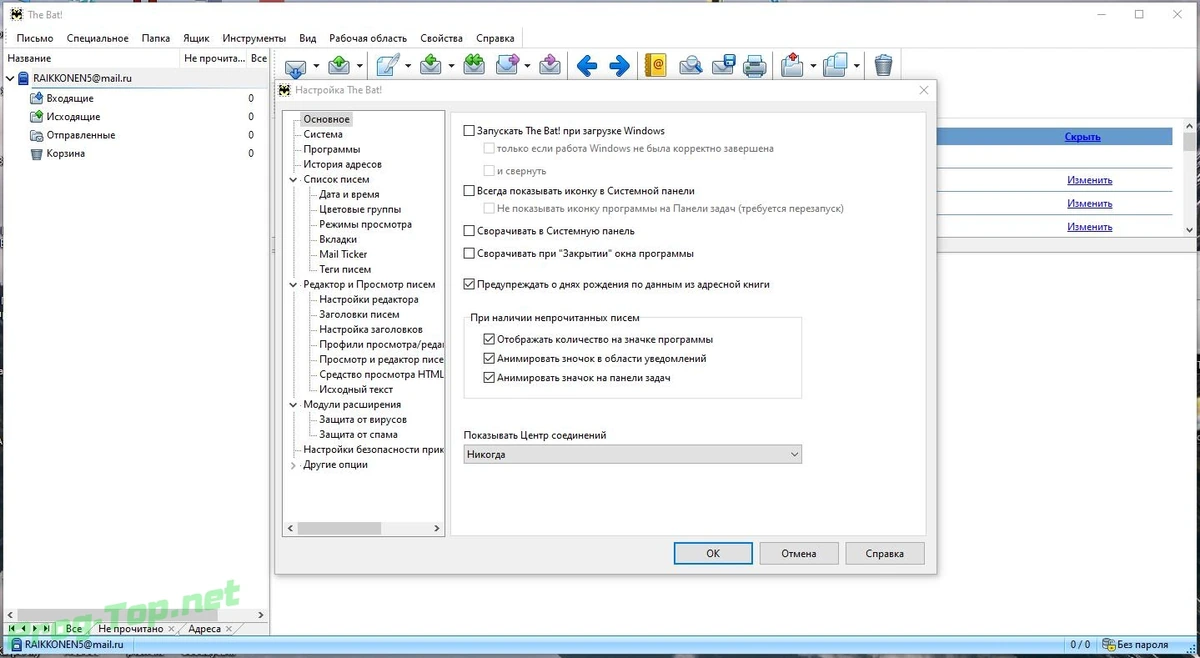1200x658 pixels.
Task: Open the Специальное menu
Action: (x=98, y=38)
